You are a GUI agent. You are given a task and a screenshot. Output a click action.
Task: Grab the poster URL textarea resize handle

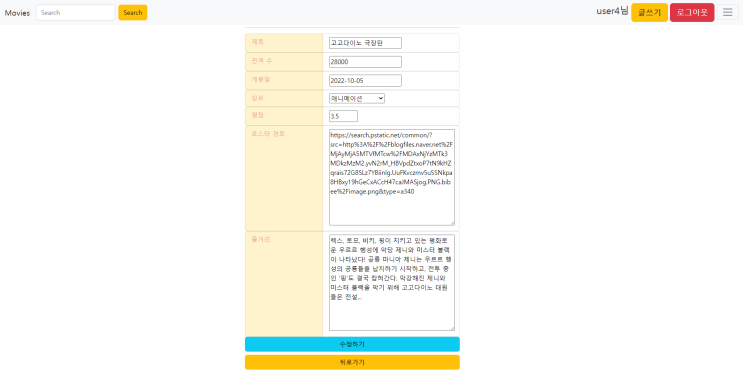tap(452, 223)
